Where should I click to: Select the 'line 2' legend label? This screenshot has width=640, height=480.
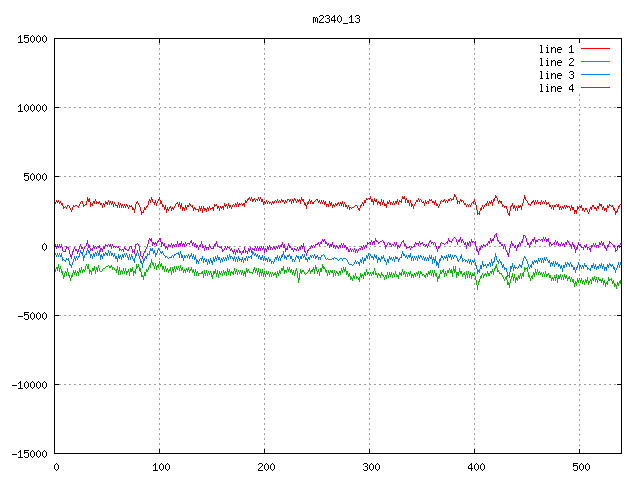point(556,62)
